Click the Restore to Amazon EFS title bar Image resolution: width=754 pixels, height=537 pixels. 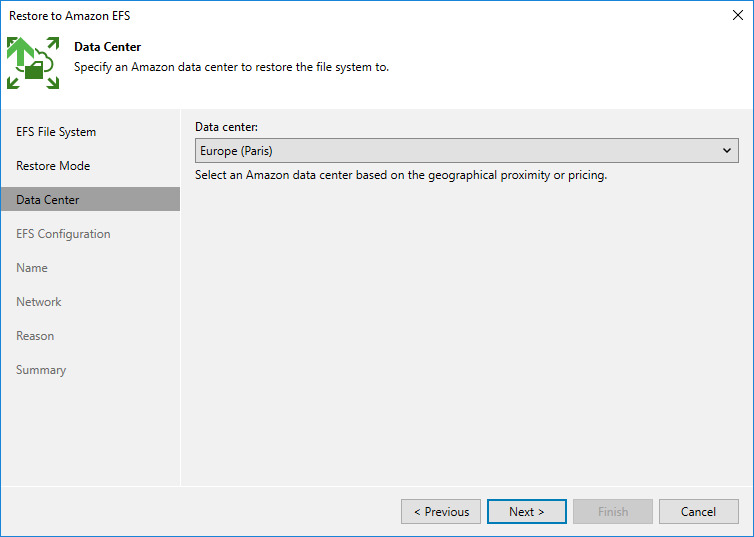[x=300, y=16]
